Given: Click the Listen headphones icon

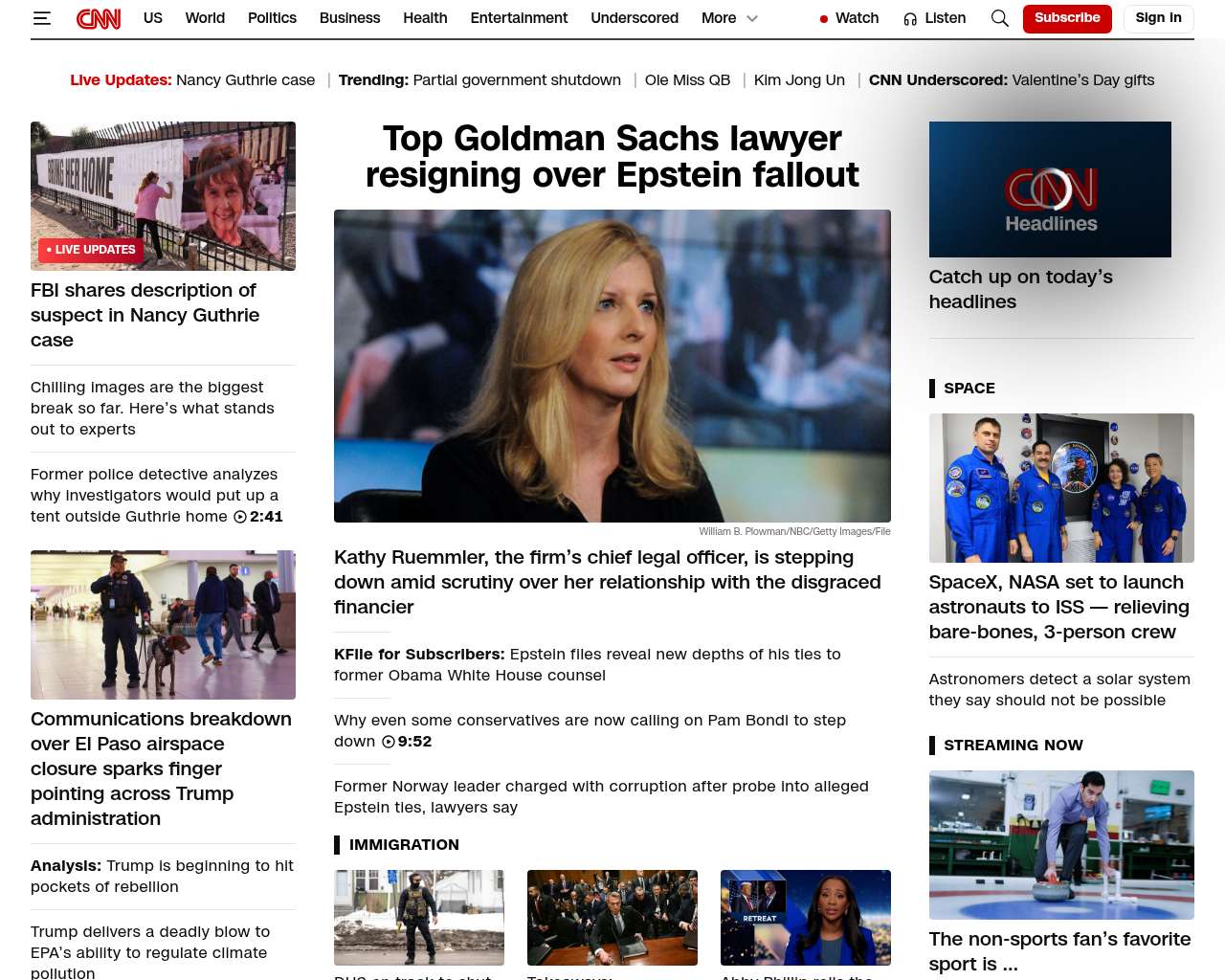Looking at the screenshot, I should click(910, 19).
